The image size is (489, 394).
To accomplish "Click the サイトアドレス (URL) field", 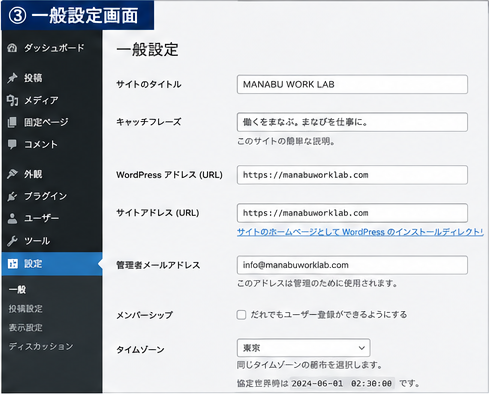I will click(x=352, y=213).
